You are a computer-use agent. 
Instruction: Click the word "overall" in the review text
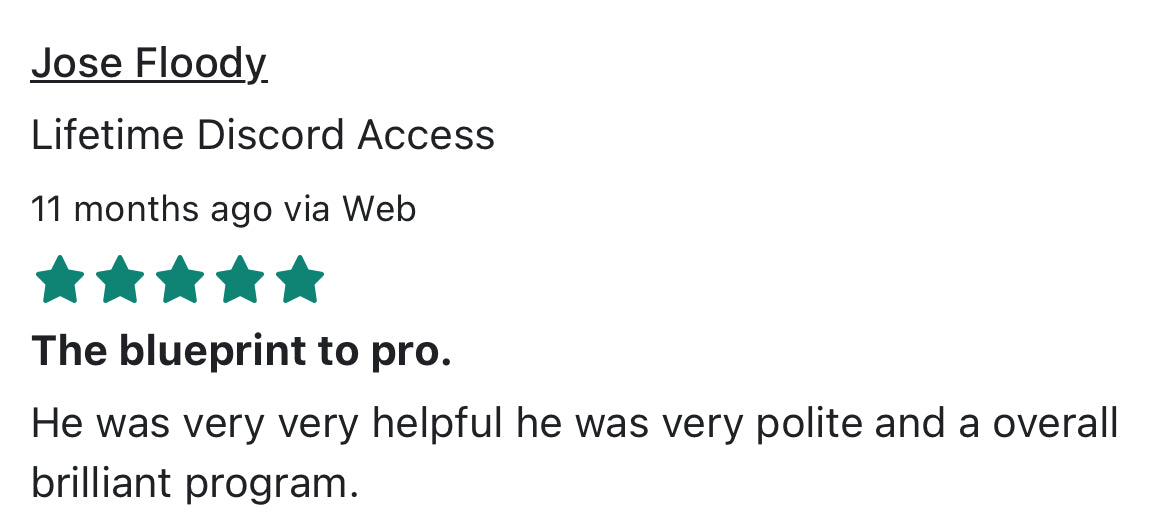point(1055,424)
